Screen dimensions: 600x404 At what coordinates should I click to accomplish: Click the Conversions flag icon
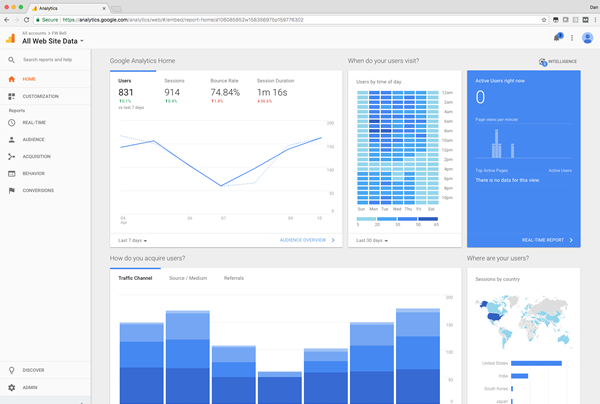11,191
